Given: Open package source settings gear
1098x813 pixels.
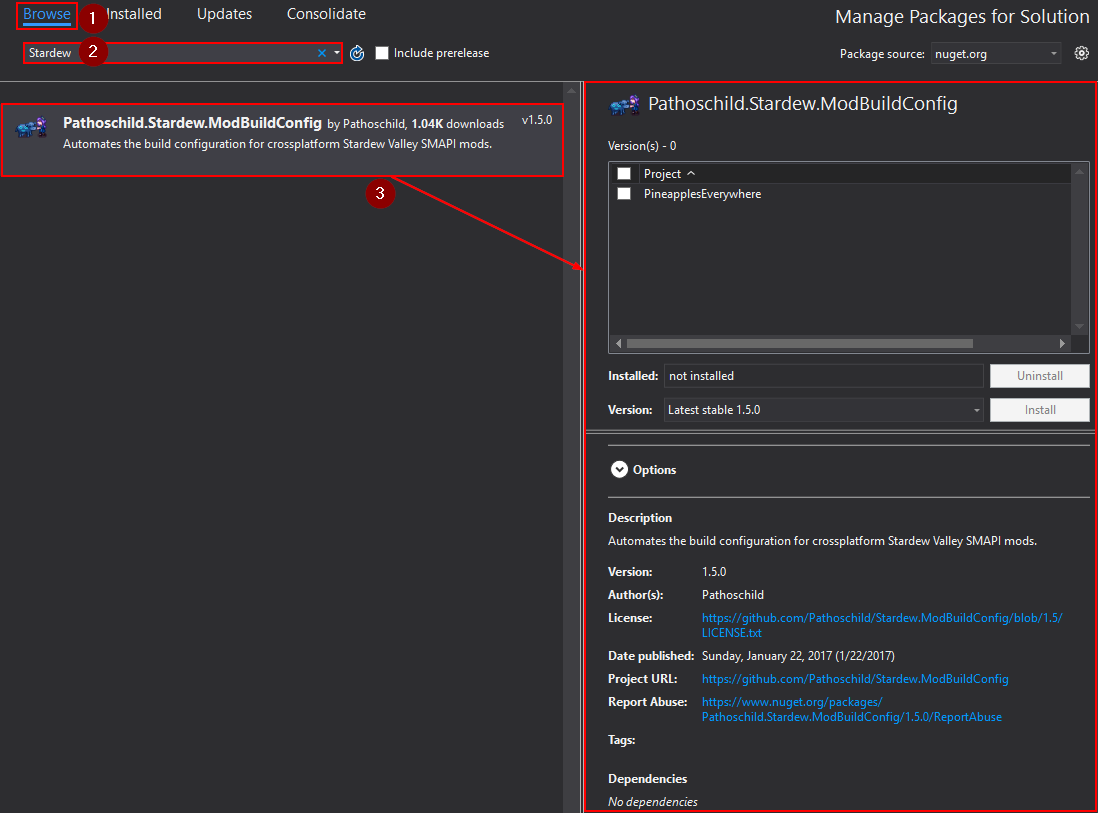Looking at the screenshot, I should pos(1081,53).
